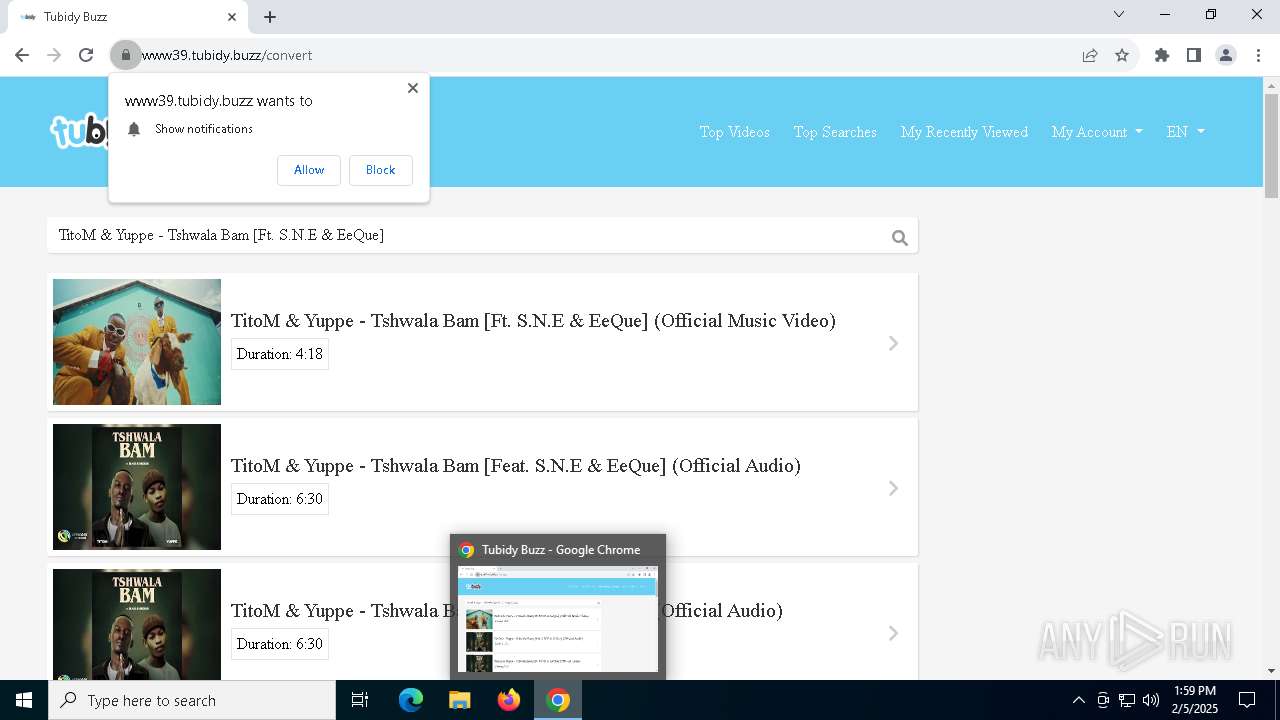
Task: View site information via lock icon
Action: coord(125,55)
